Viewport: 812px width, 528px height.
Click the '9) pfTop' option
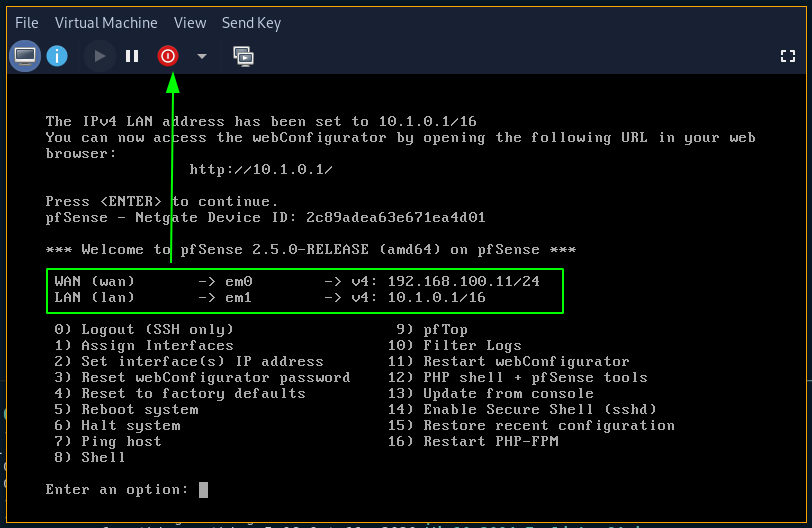tap(432, 330)
